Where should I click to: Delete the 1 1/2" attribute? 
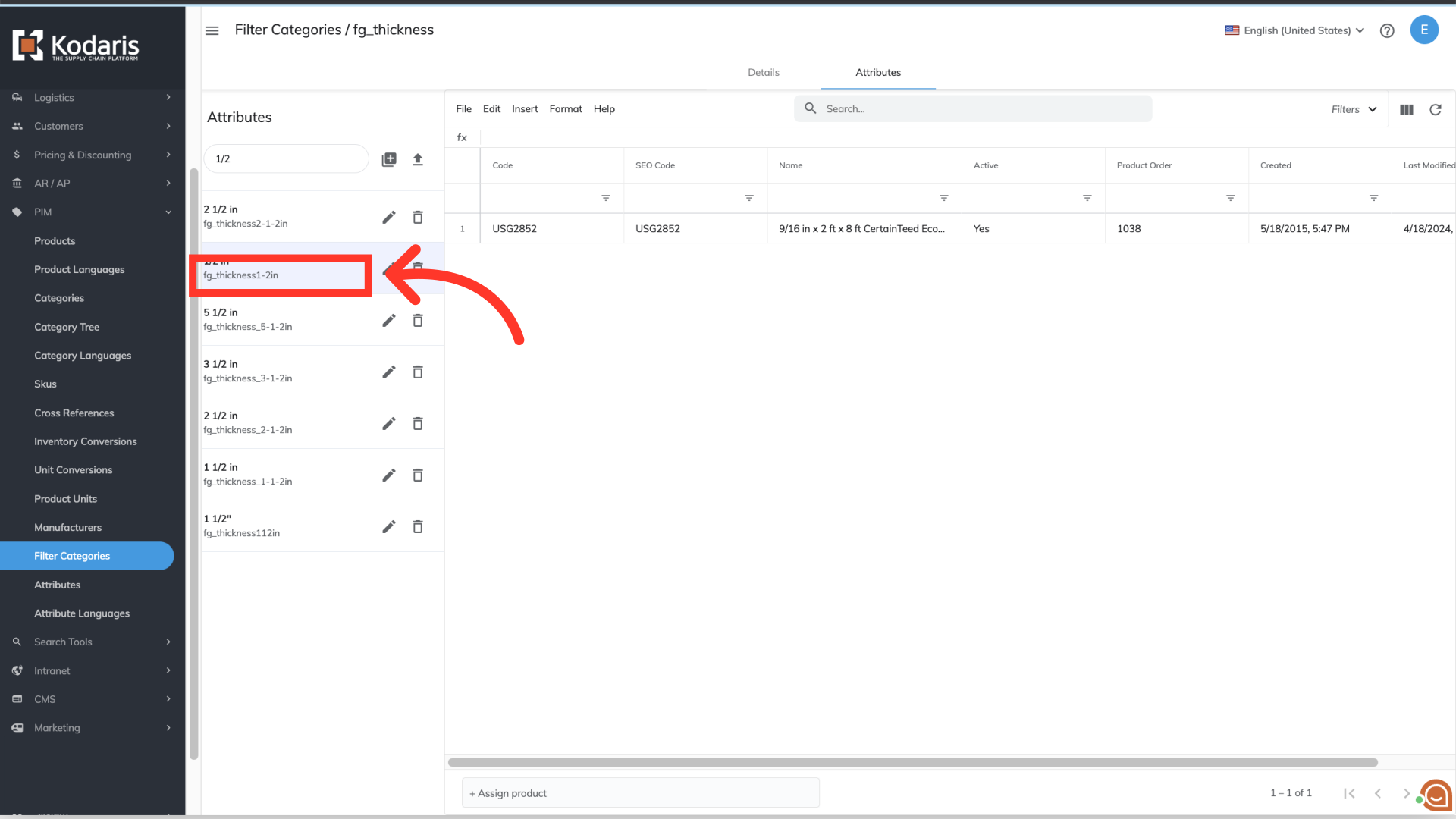(x=418, y=527)
